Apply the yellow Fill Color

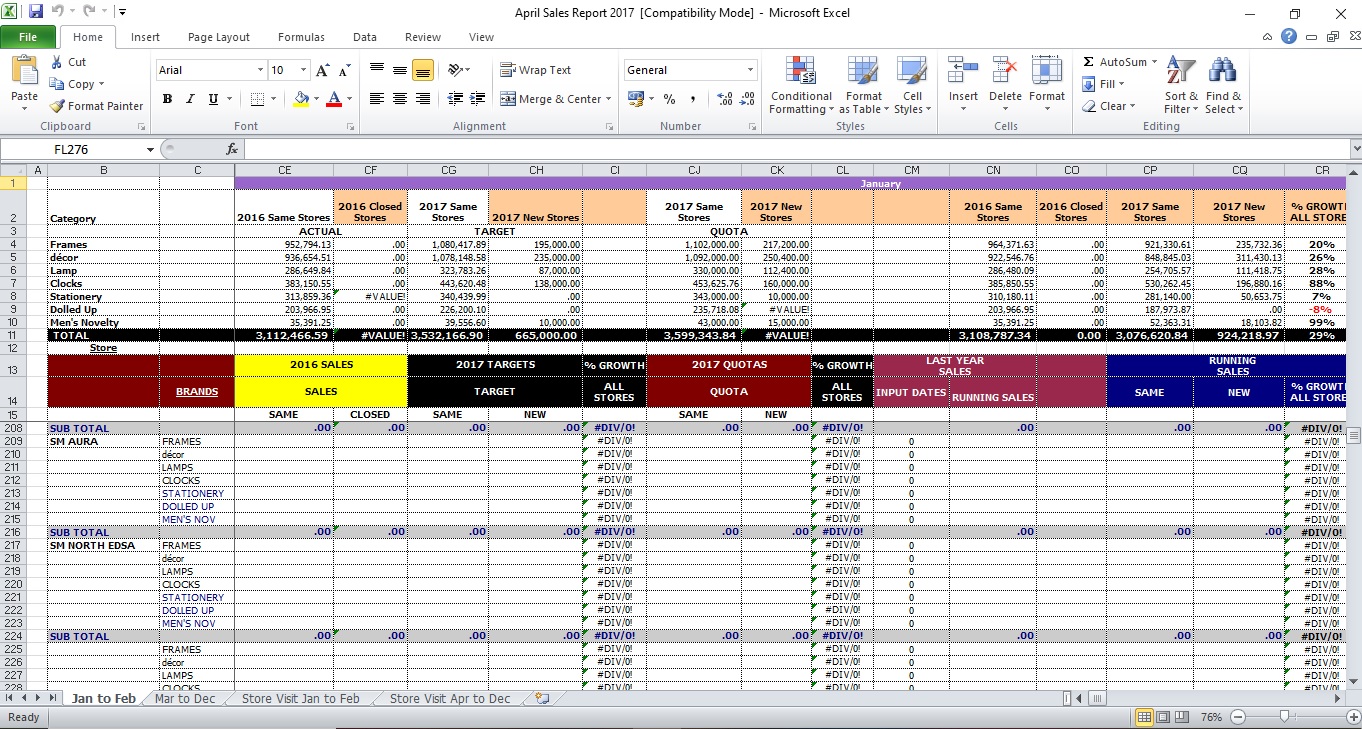coord(301,99)
